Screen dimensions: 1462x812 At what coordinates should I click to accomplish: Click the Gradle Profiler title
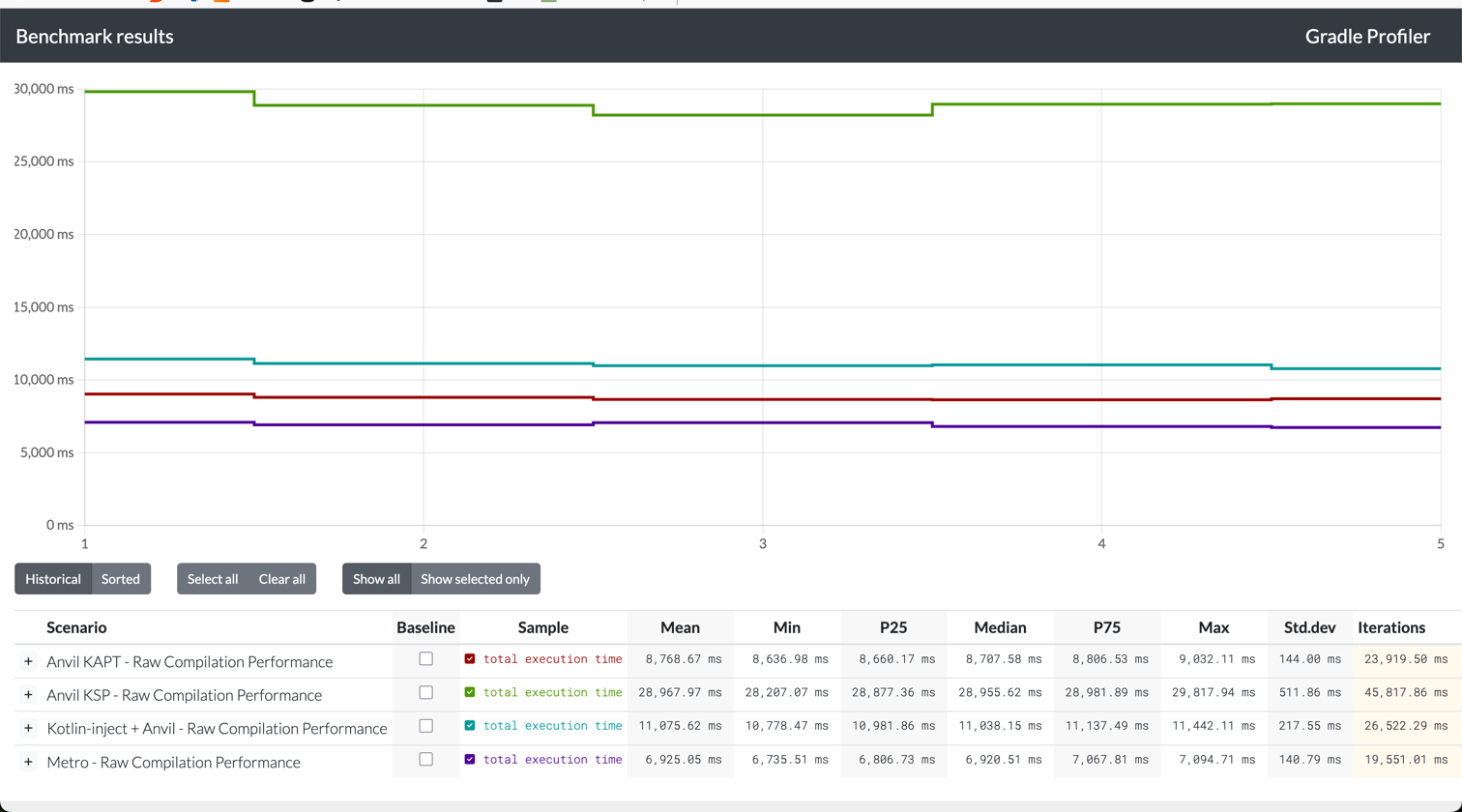[x=1367, y=37]
